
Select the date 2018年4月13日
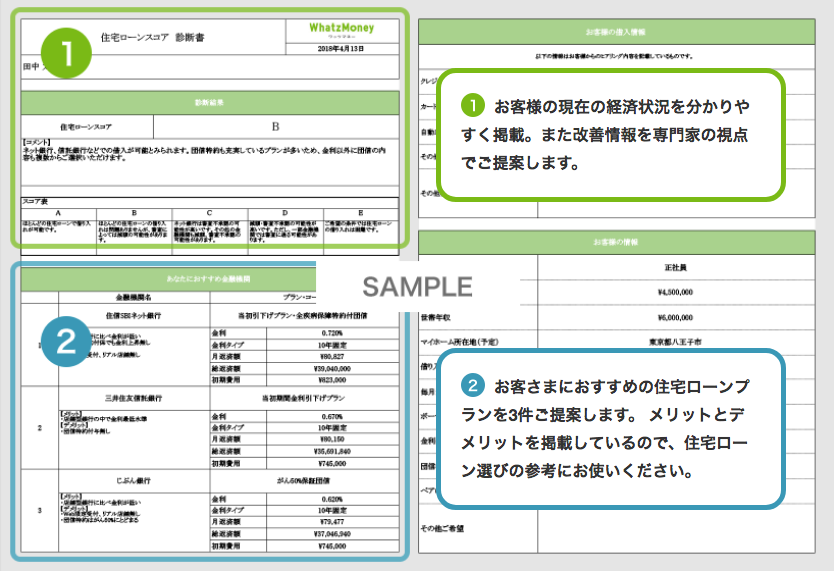coord(341,48)
